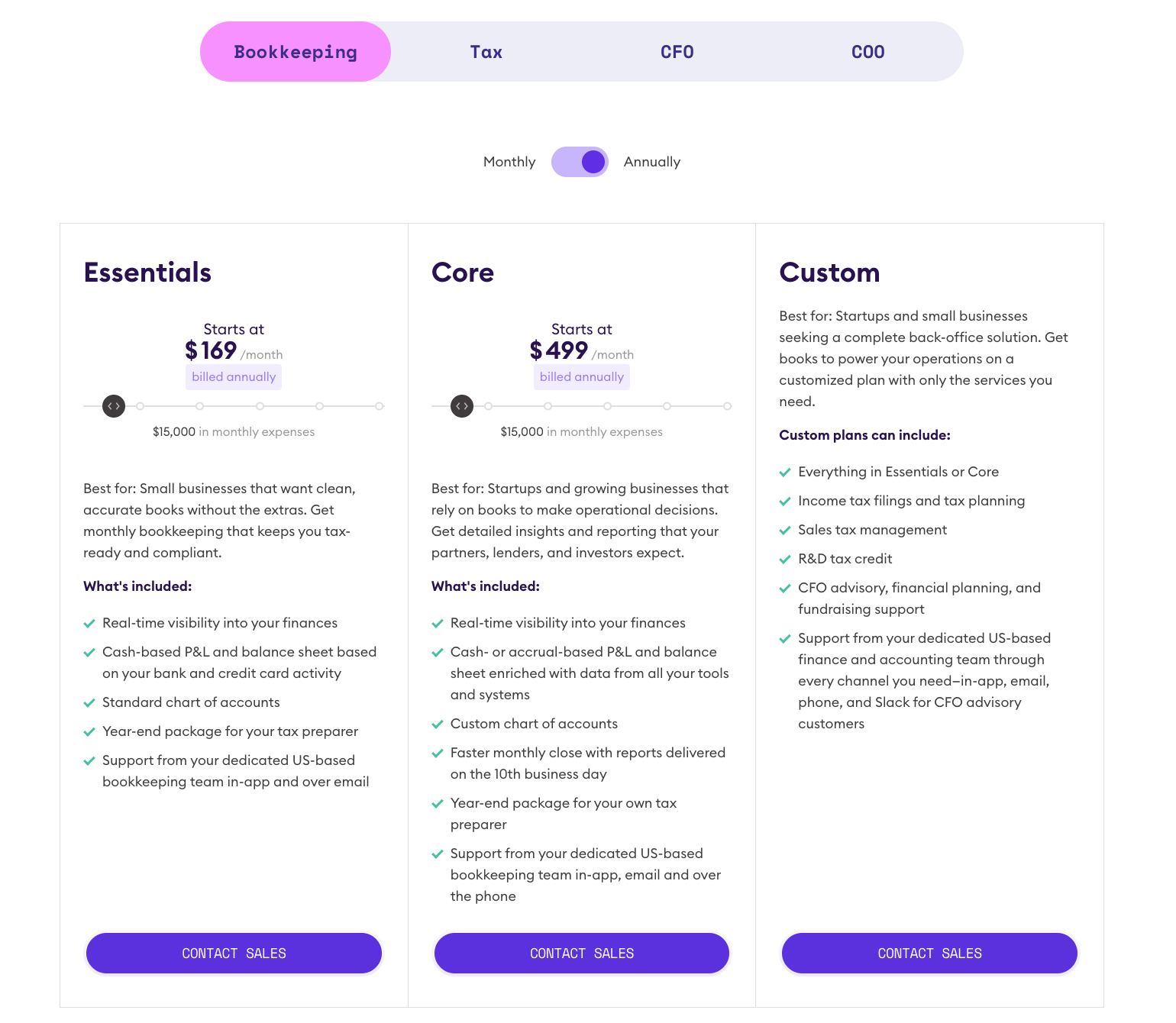Click the Essentials expense slider handle

(114, 406)
